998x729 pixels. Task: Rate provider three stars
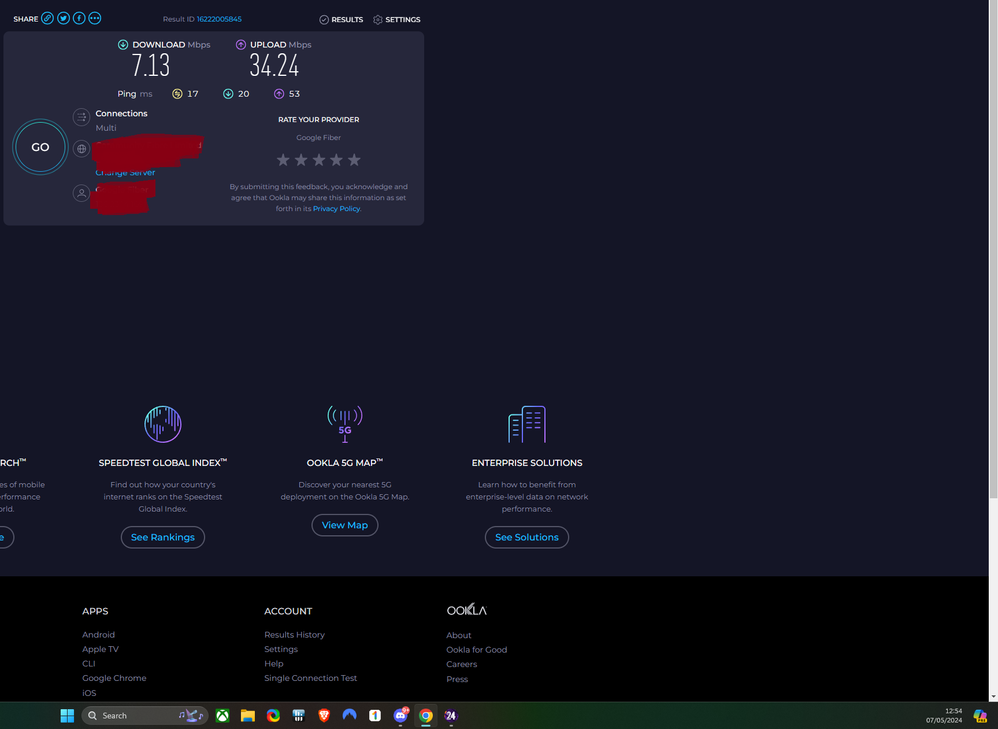[319, 160]
